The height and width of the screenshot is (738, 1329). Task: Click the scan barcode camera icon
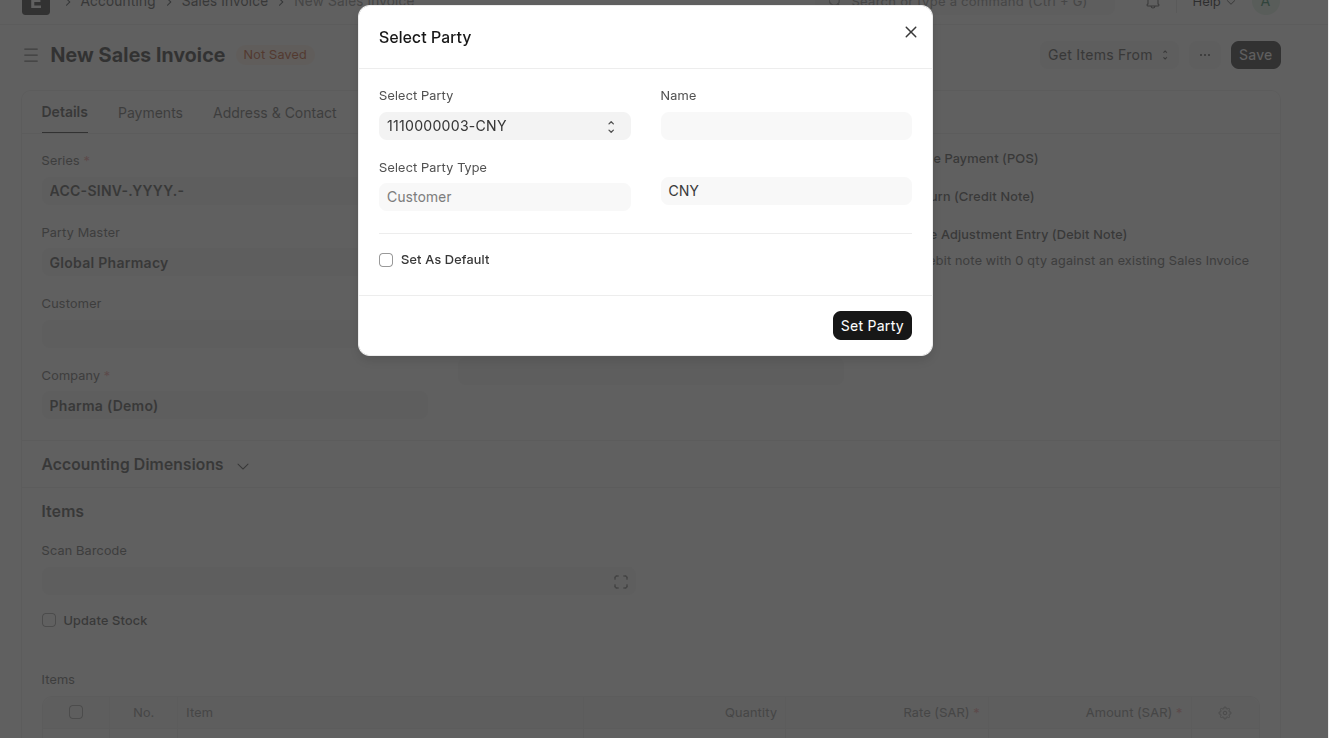point(621,582)
